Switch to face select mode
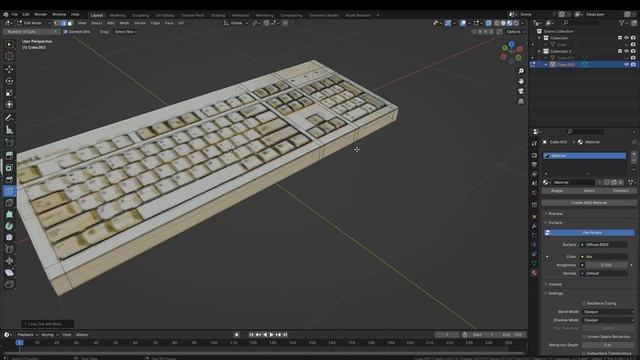The width and height of the screenshot is (640, 360). 70,23
